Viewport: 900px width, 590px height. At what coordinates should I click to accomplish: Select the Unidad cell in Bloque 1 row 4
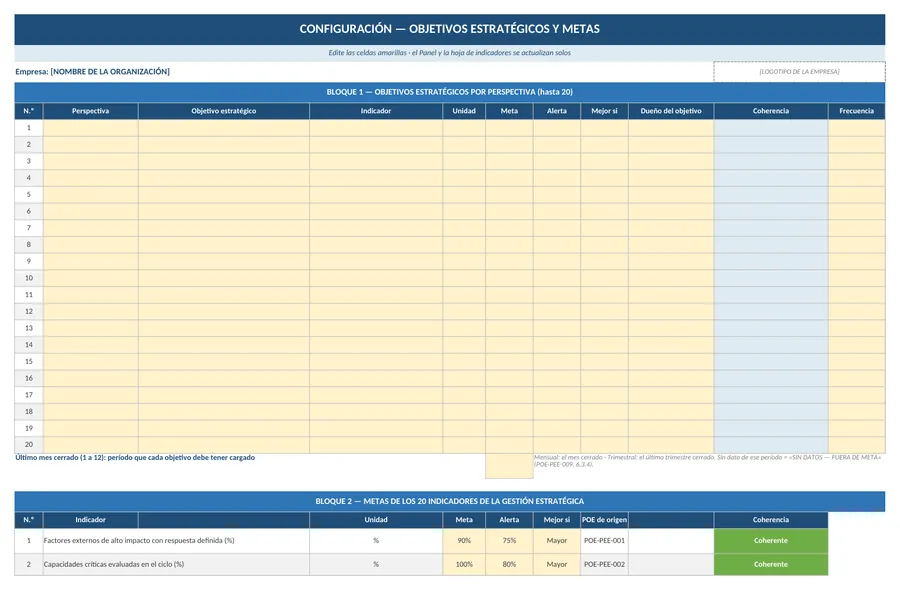(464, 178)
